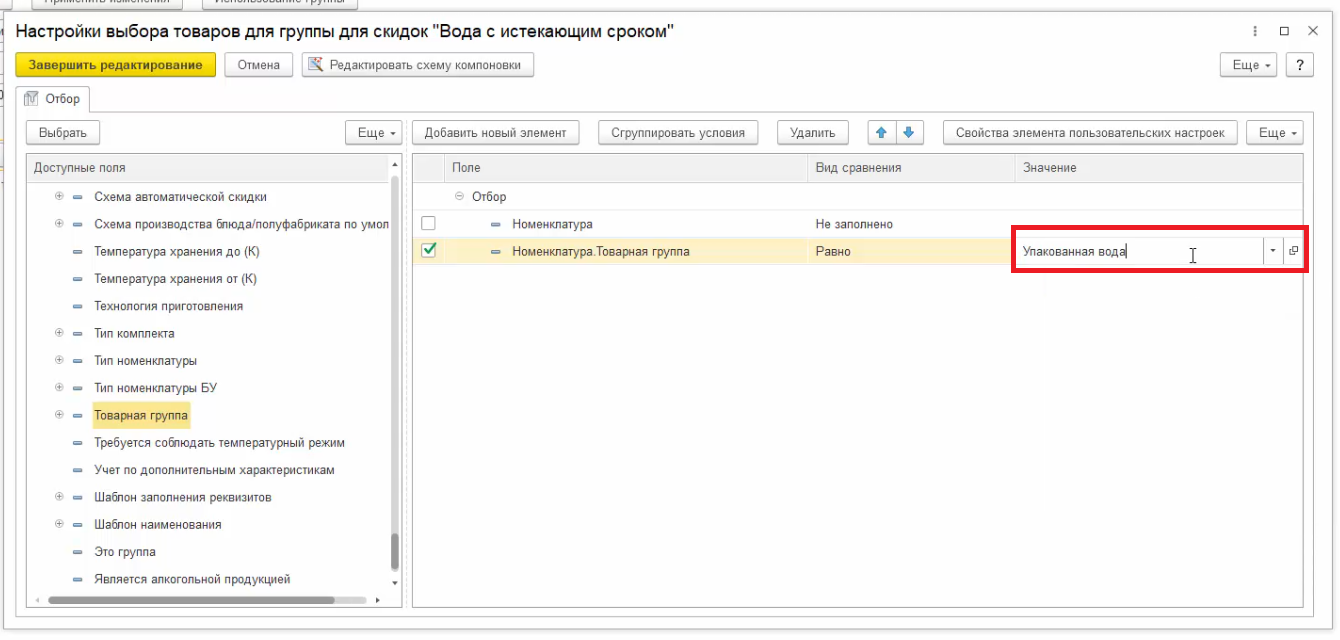The height and width of the screenshot is (640, 1340).
Task: Enable the Номенклатура filter checkbox
Action: point(429,224)
